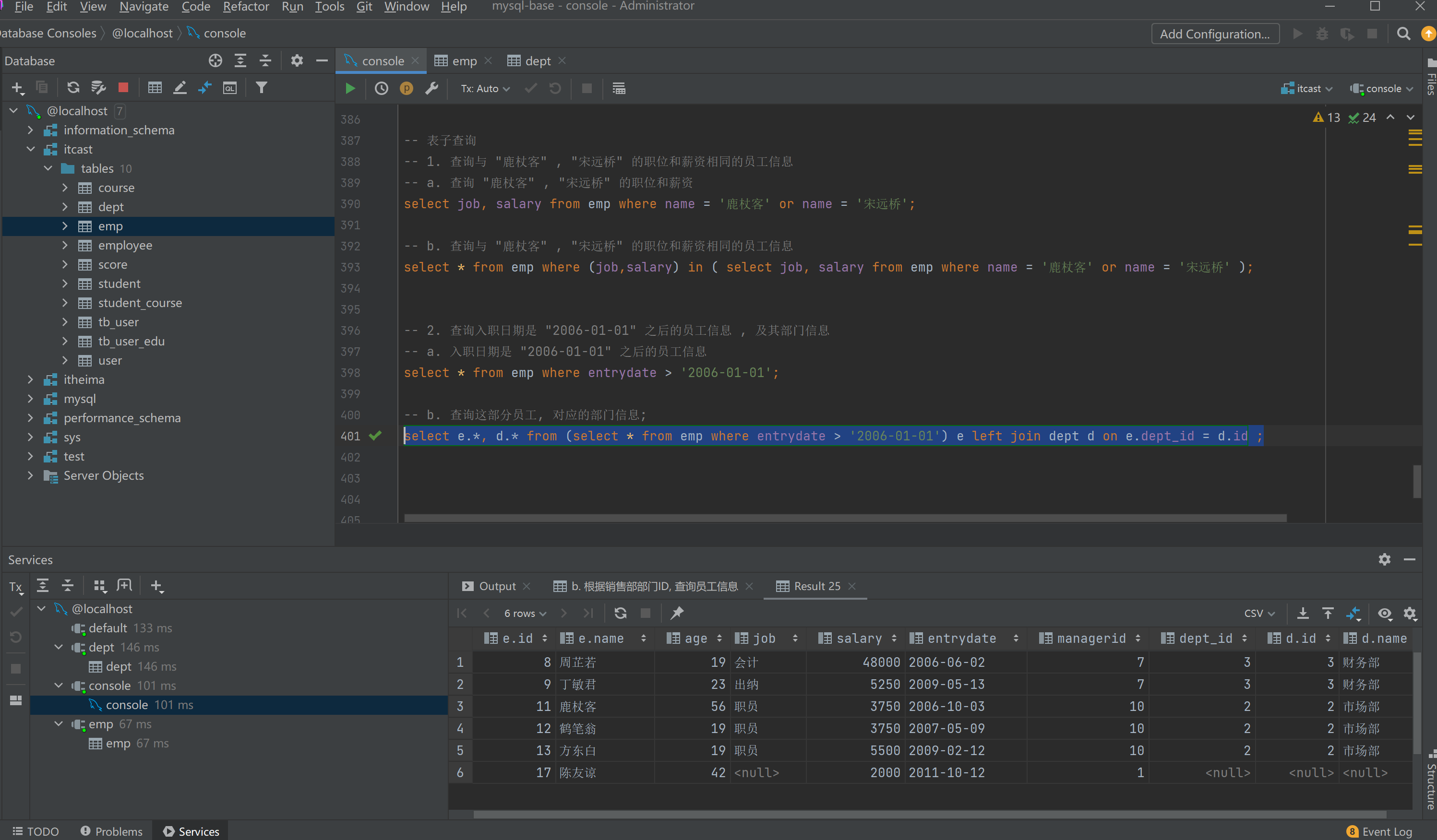
Task: Refresh the database tree
Action: click(73, 88)
